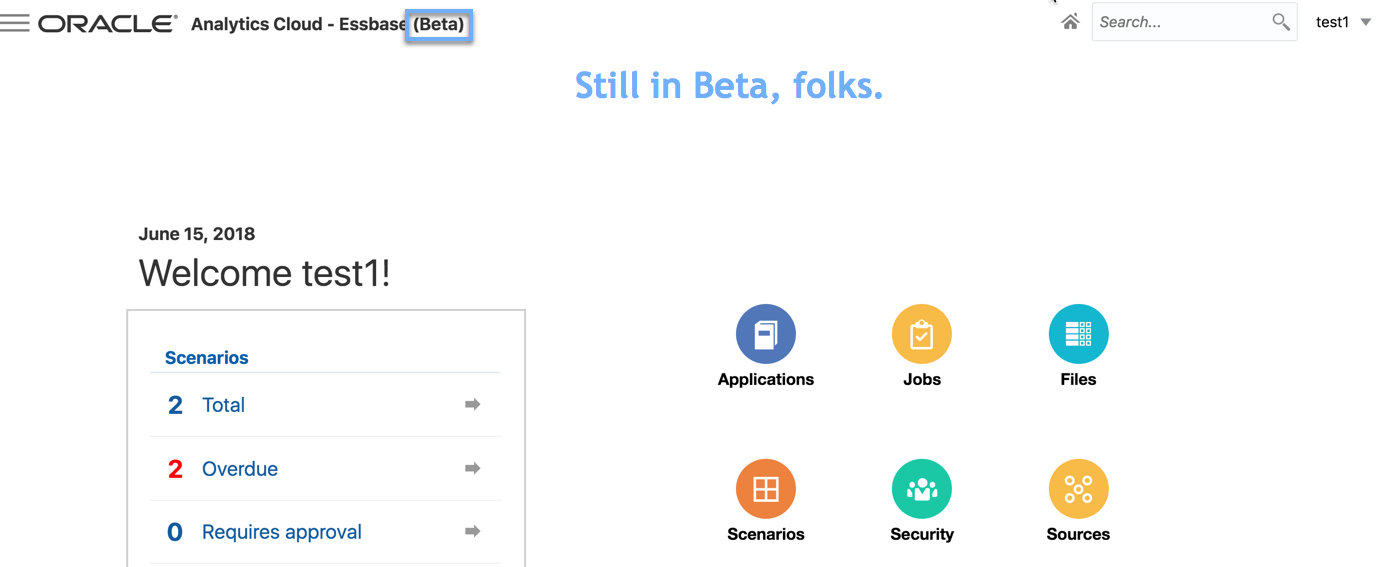Screen dimensions: 1394x567
Task: Open the Scenarios orange icon
Action: point(765,489)
